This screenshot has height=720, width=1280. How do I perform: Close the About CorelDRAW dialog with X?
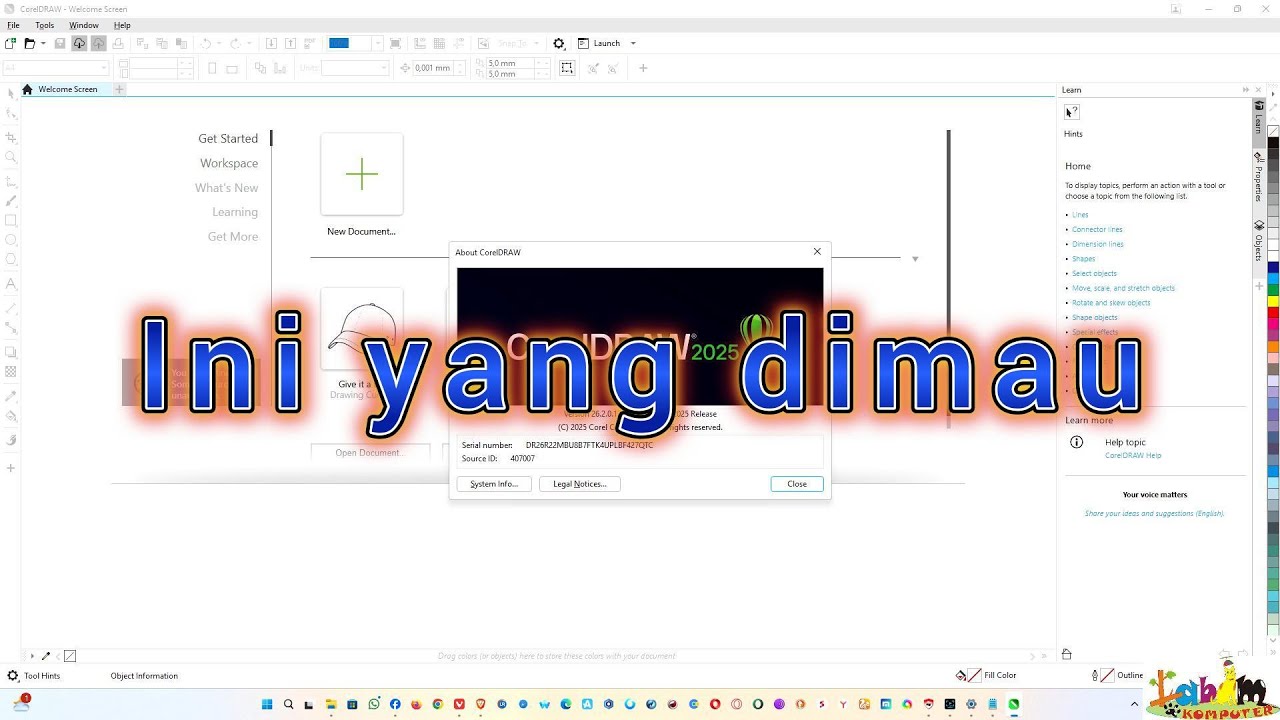pos(817,252)
